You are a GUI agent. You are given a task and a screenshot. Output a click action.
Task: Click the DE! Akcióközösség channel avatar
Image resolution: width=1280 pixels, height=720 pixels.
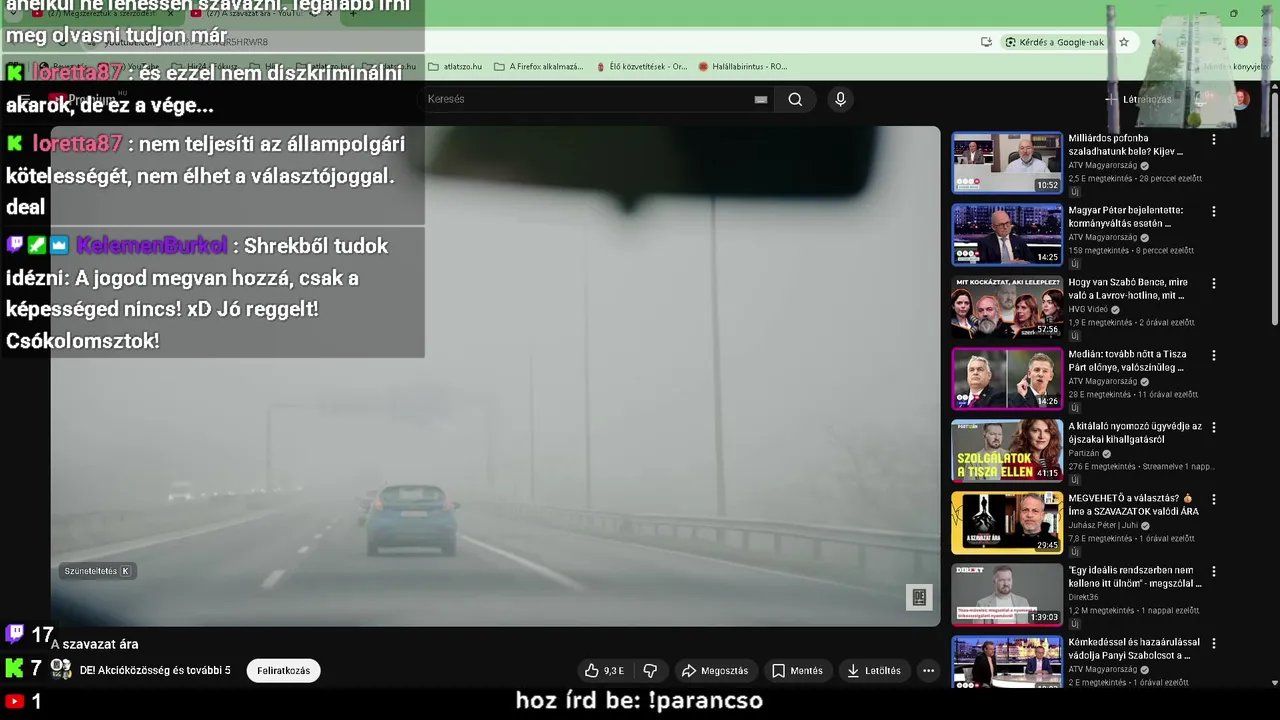tap(61, 669)
